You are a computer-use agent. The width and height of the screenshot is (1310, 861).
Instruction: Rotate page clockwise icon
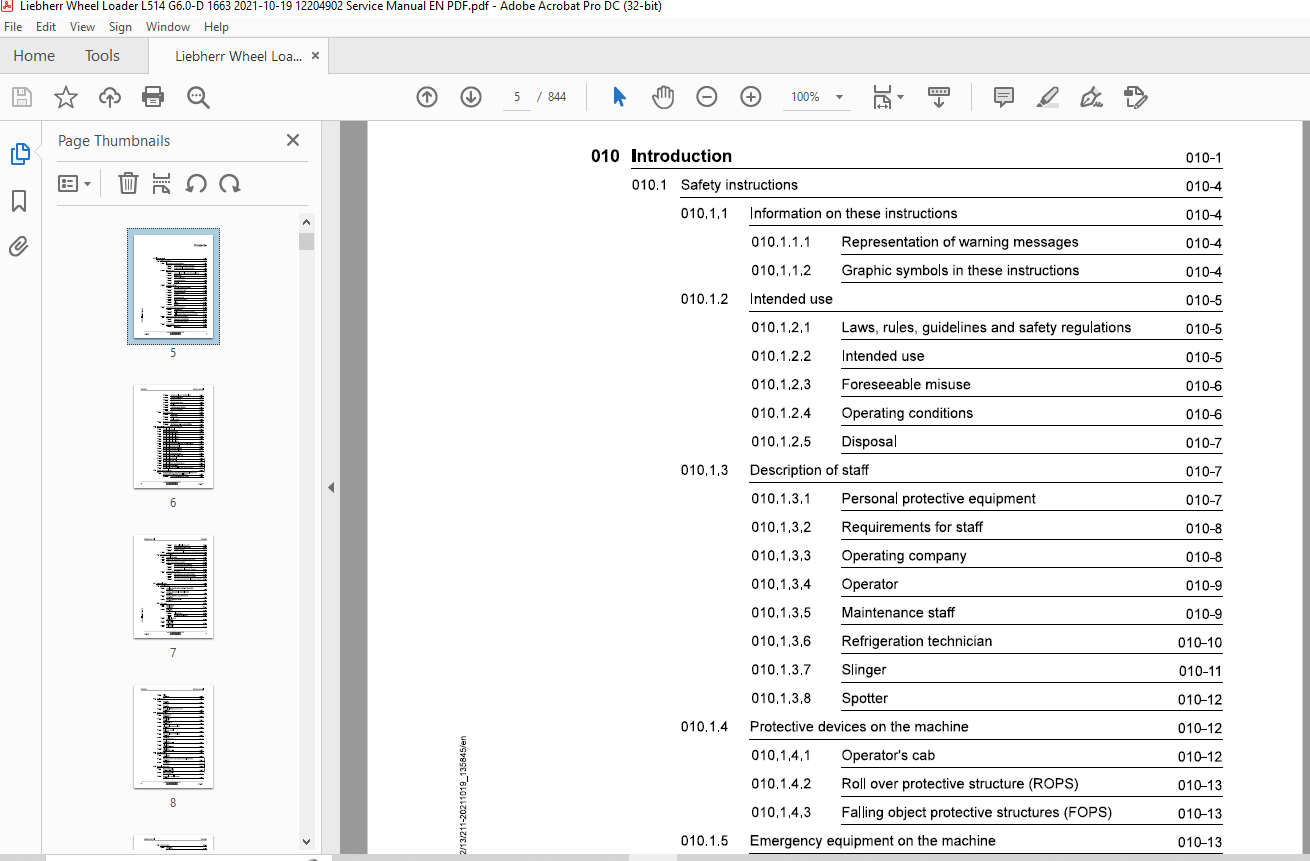click(230, 184)
